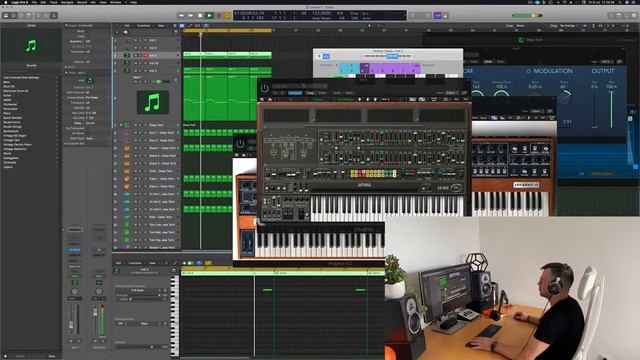Toggle the yellow Cycle mode button
This screenshot has width=640, height=360.
click(228, 16)
